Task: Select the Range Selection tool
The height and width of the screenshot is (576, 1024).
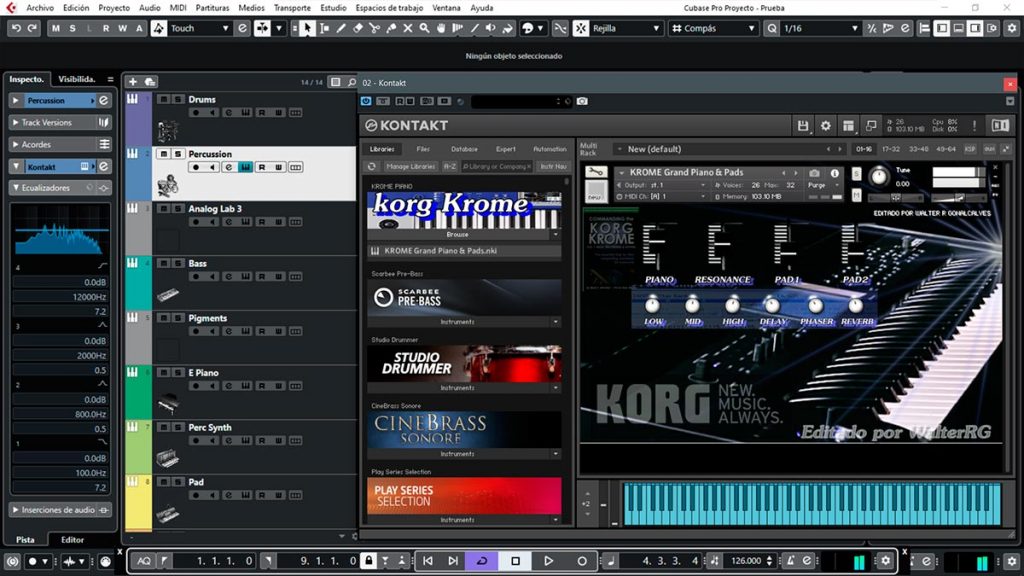Action: pos(325,28)
